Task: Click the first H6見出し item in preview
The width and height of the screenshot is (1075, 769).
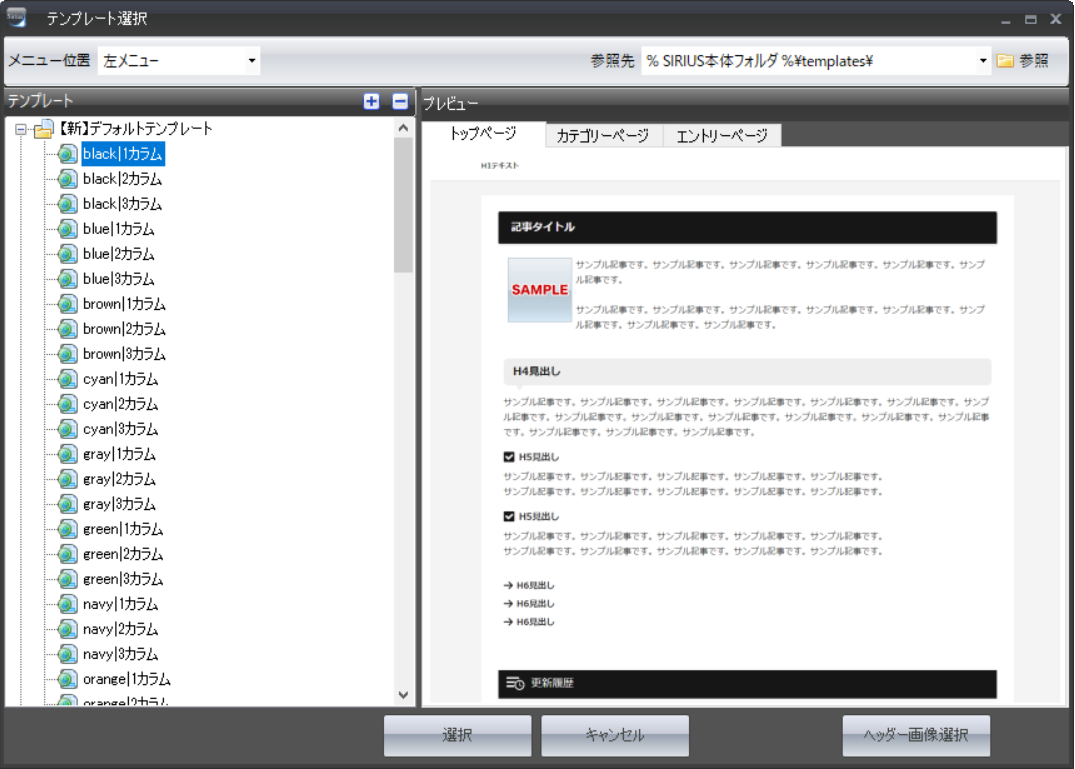Action: (x=529, y=585)
